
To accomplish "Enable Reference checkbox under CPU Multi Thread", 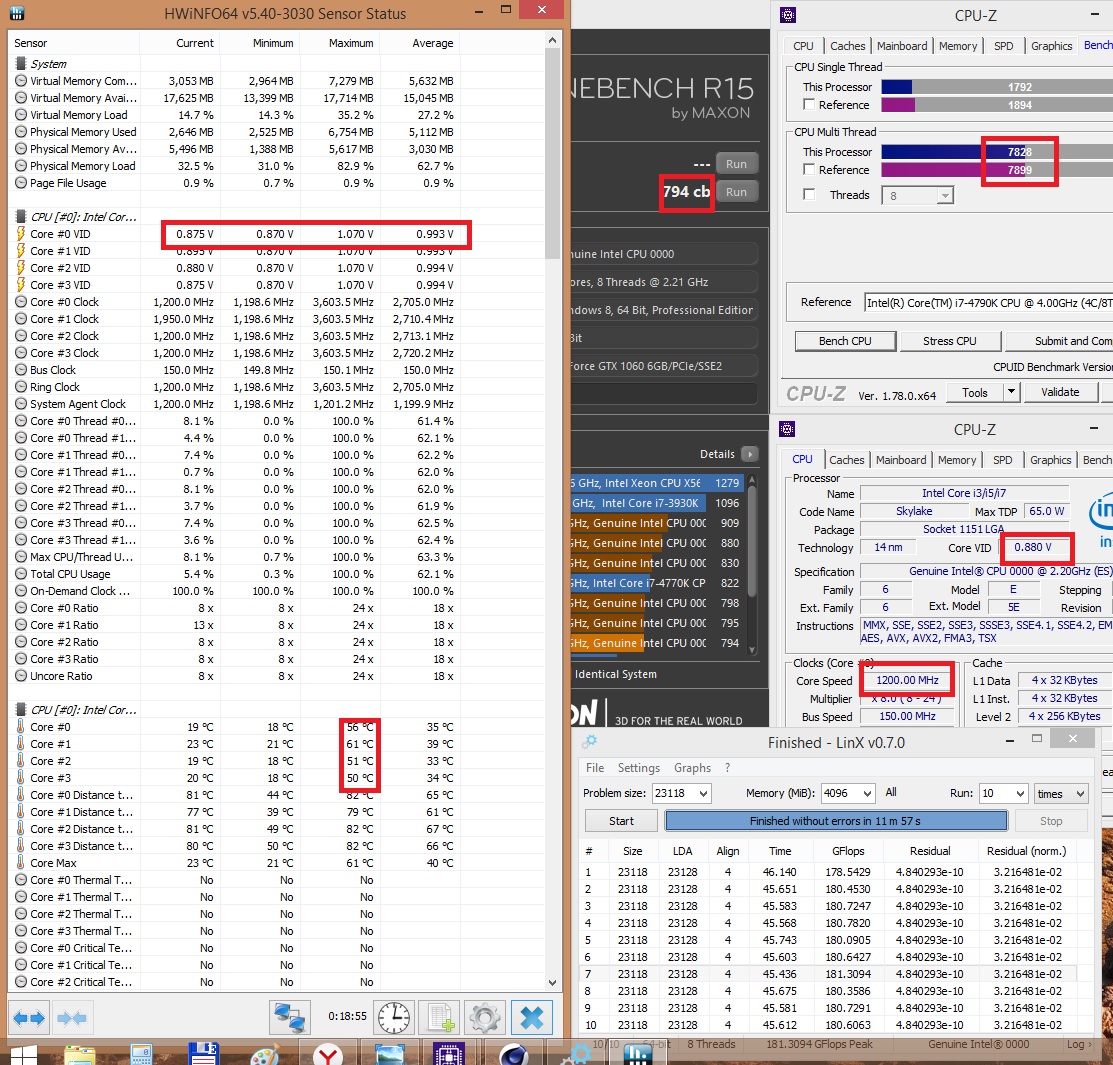I will click(x=808, y=170).
